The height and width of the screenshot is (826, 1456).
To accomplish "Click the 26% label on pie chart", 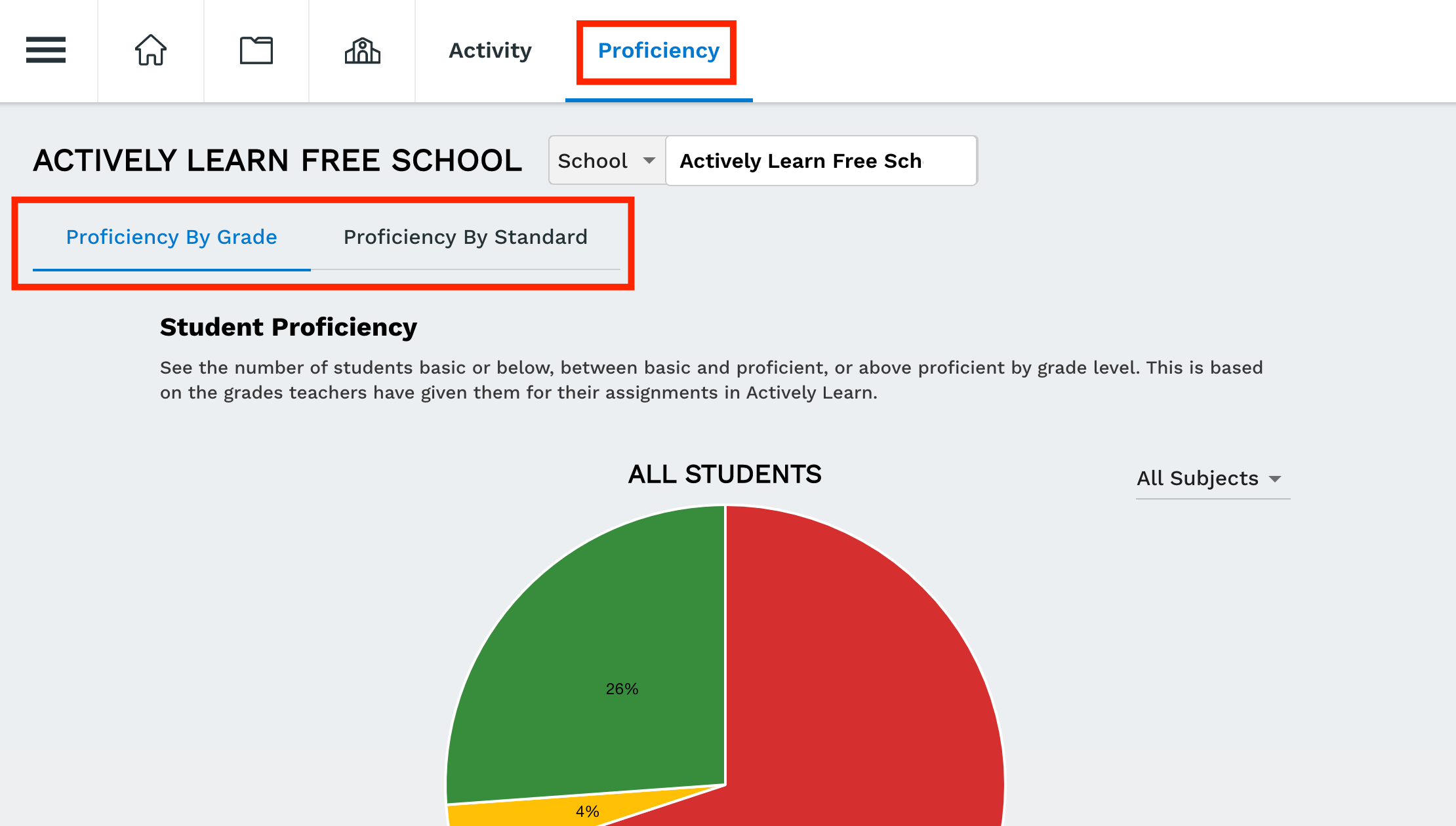I will [x=622, y=689].
